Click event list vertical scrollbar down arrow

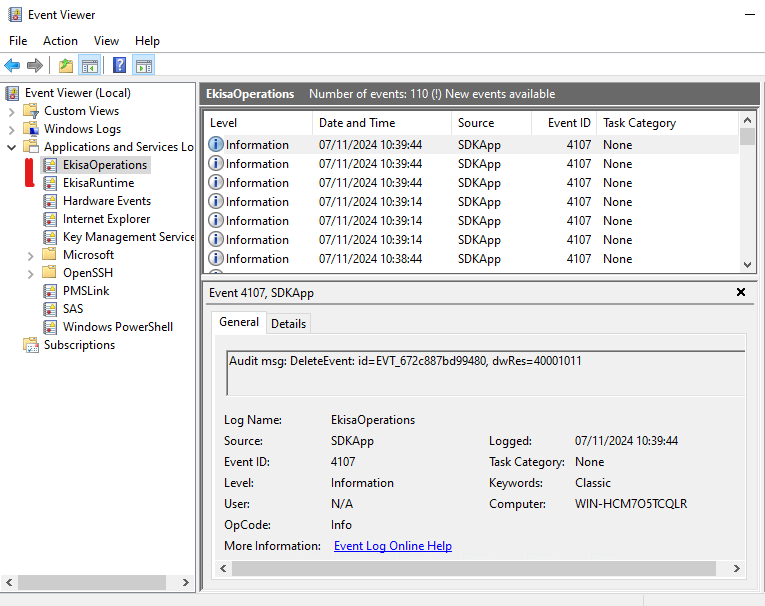click(x=747, y=264)
